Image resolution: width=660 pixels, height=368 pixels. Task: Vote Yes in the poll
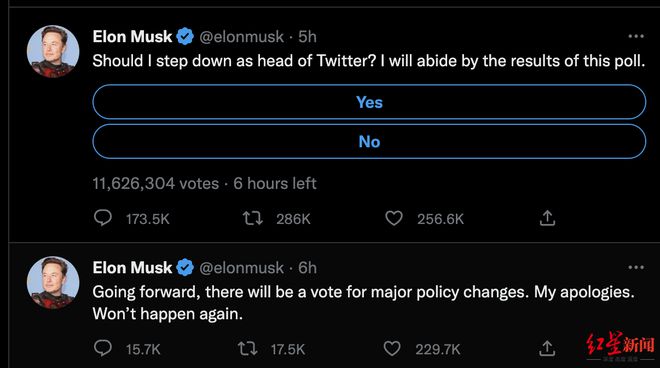[369, 102]
